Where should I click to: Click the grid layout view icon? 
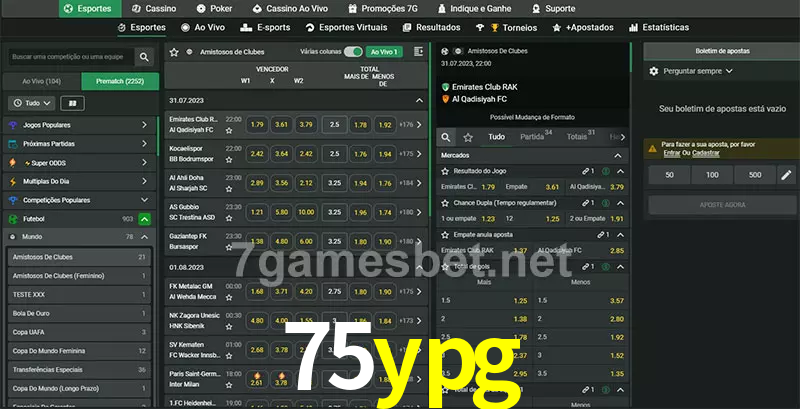coord(72,103)
